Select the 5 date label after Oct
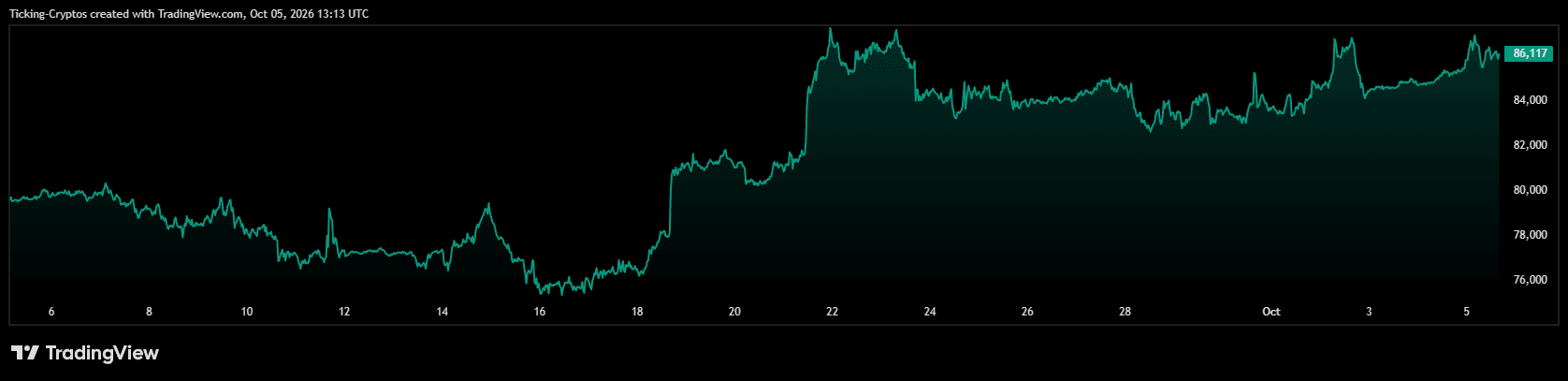Image resolution: width=1568 pixels, height=381 pixels. click(x=1467, y=312)
